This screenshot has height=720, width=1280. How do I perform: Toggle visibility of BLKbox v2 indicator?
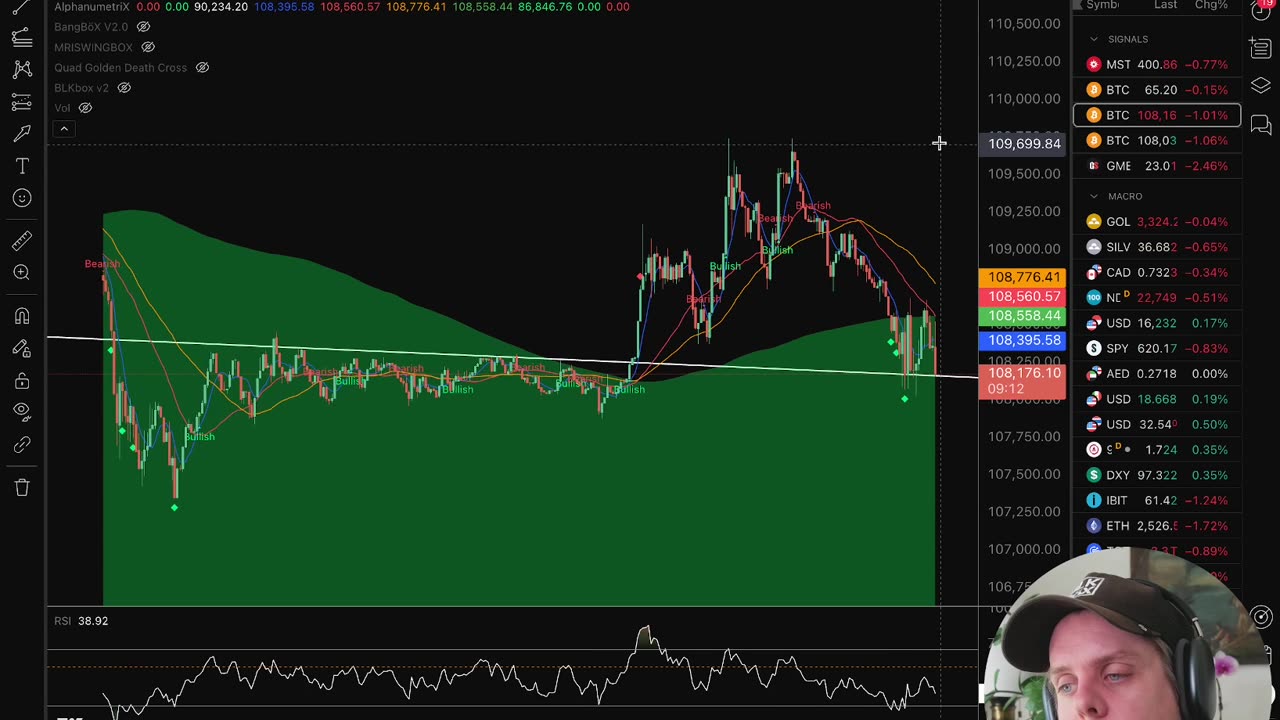(x=124, y=88)
